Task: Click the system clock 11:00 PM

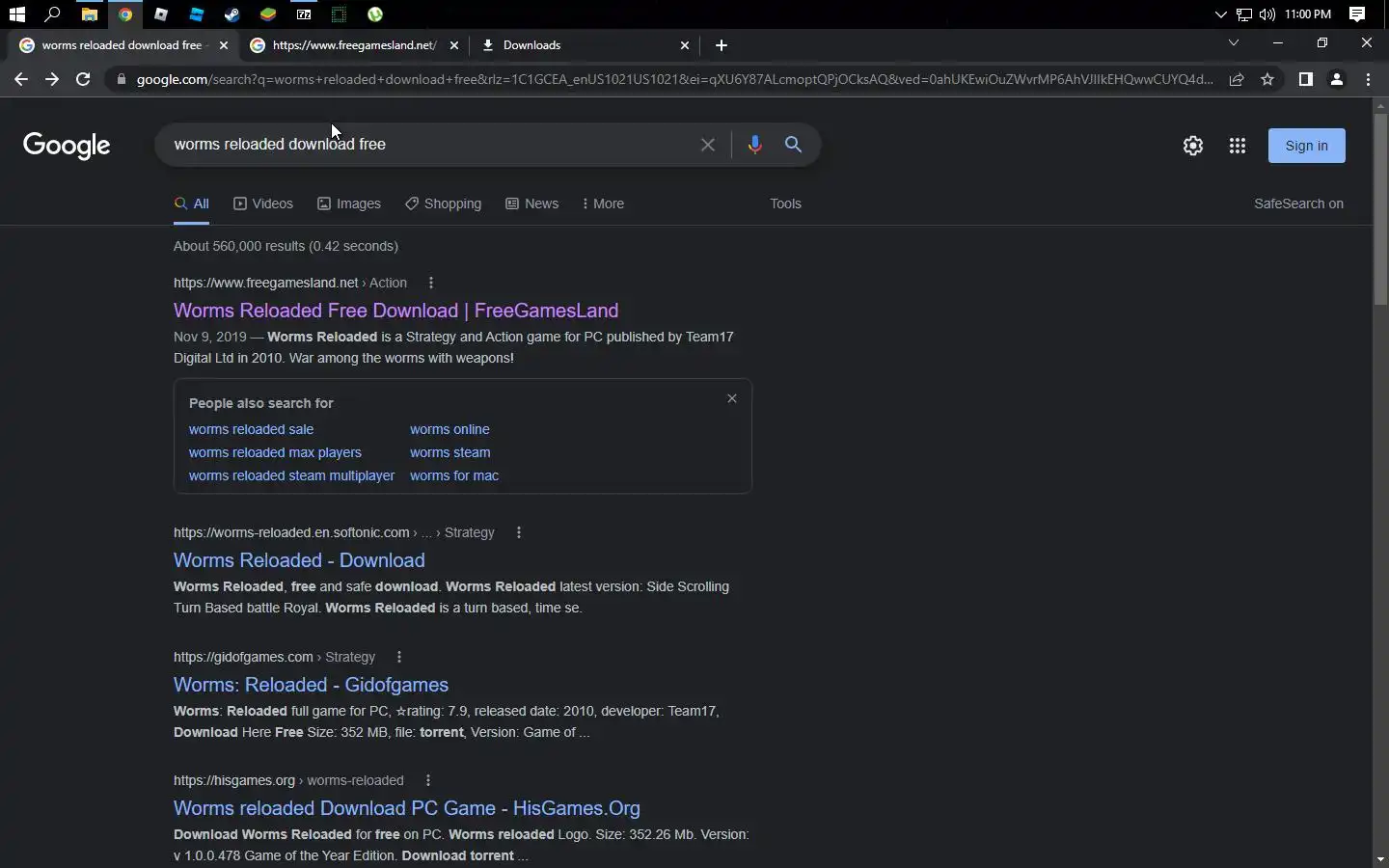Action: click(x=1308, y=14)
